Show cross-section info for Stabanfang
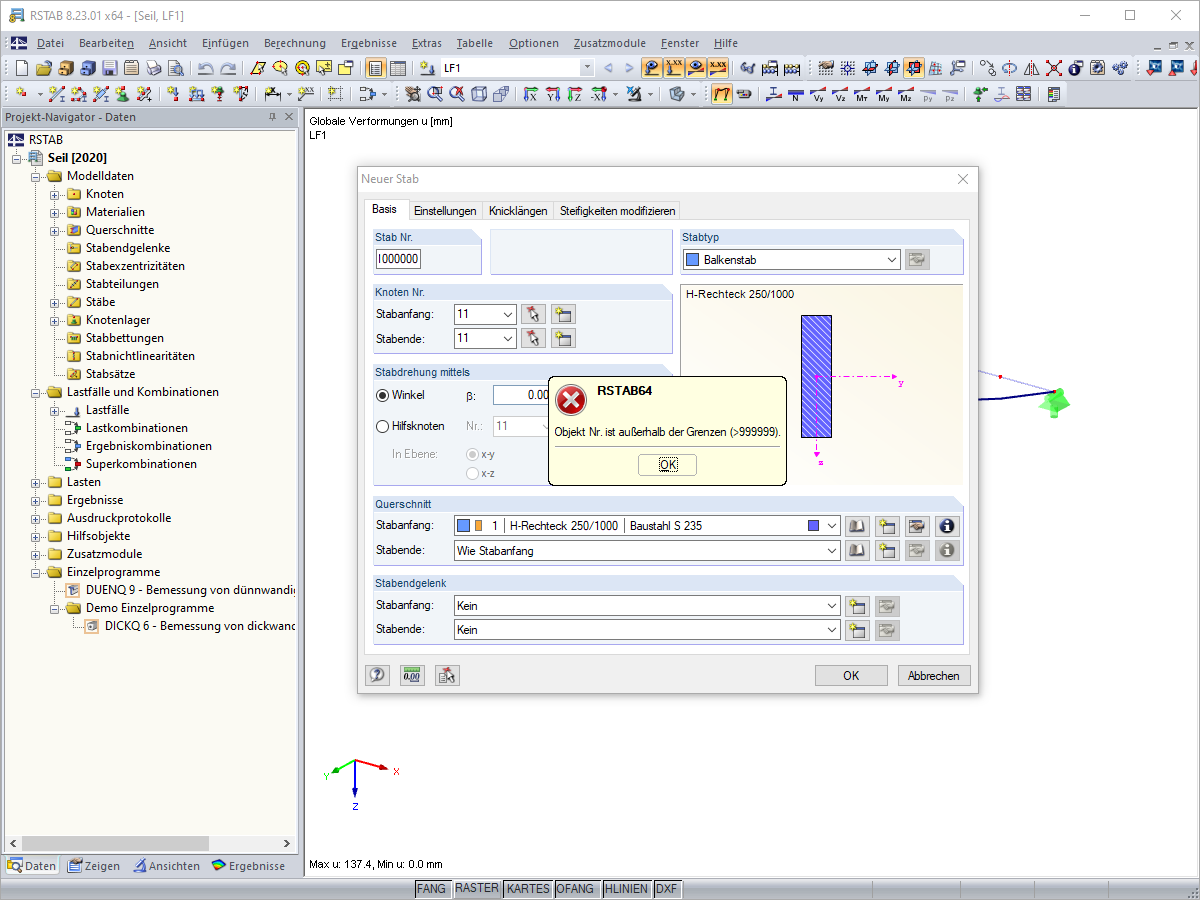This screenshot has width=1200, height=900. pyautogui.click(x=947, y=526)
